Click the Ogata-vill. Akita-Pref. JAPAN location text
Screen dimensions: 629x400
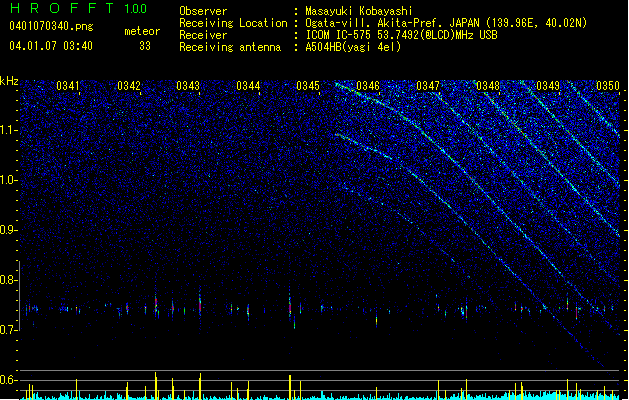(x=446, y=23)
